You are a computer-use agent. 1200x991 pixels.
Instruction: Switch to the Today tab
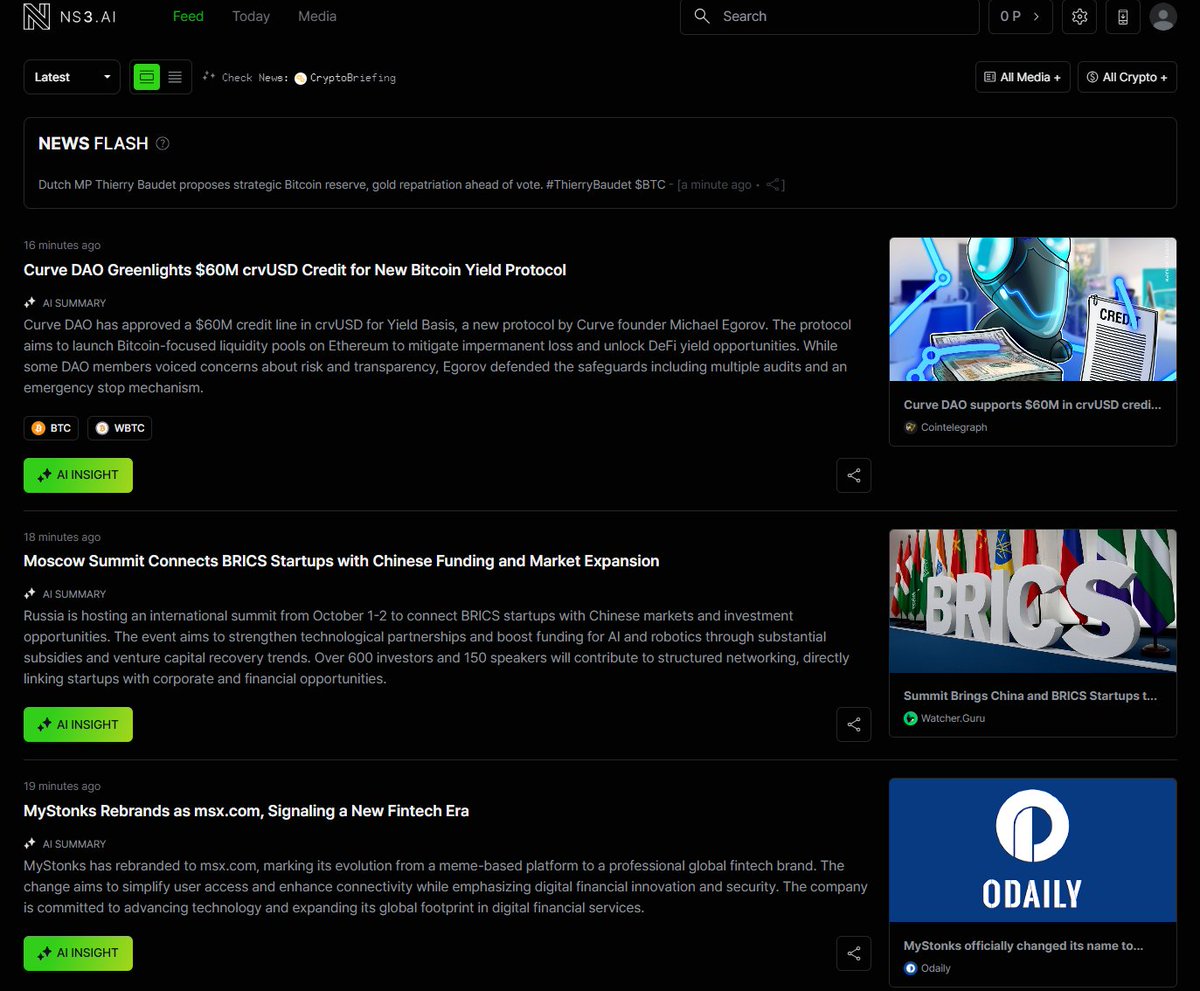tap(251, 16)
